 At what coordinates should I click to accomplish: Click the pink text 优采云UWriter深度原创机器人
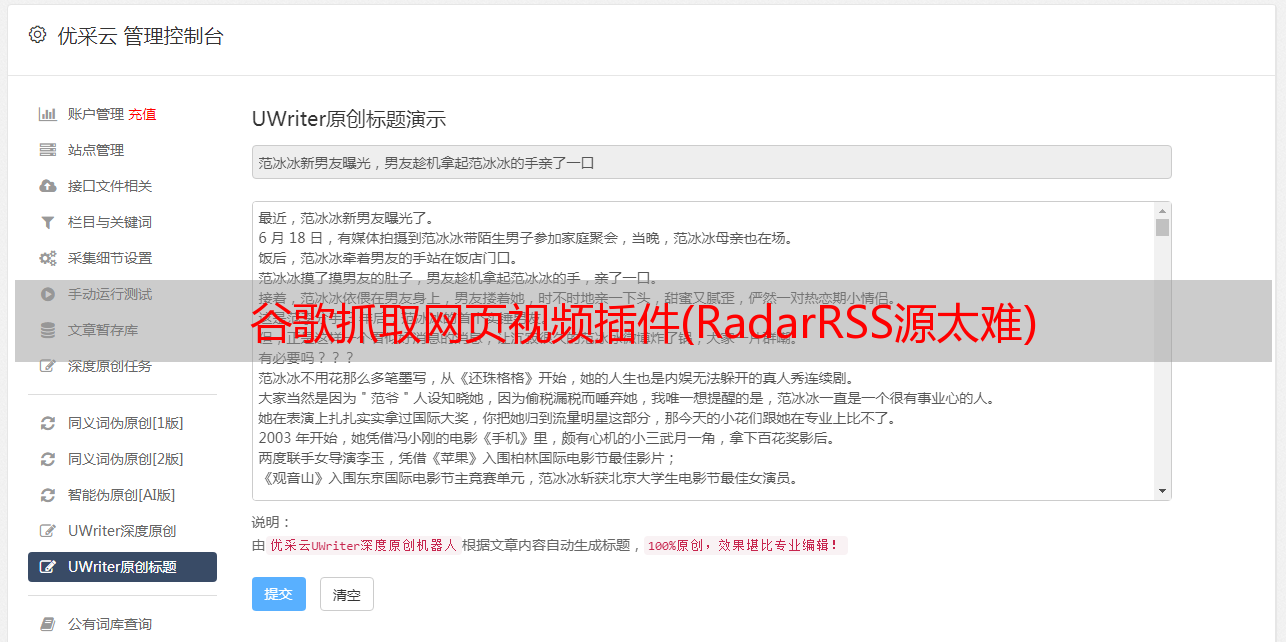click(x=363, y=546)
